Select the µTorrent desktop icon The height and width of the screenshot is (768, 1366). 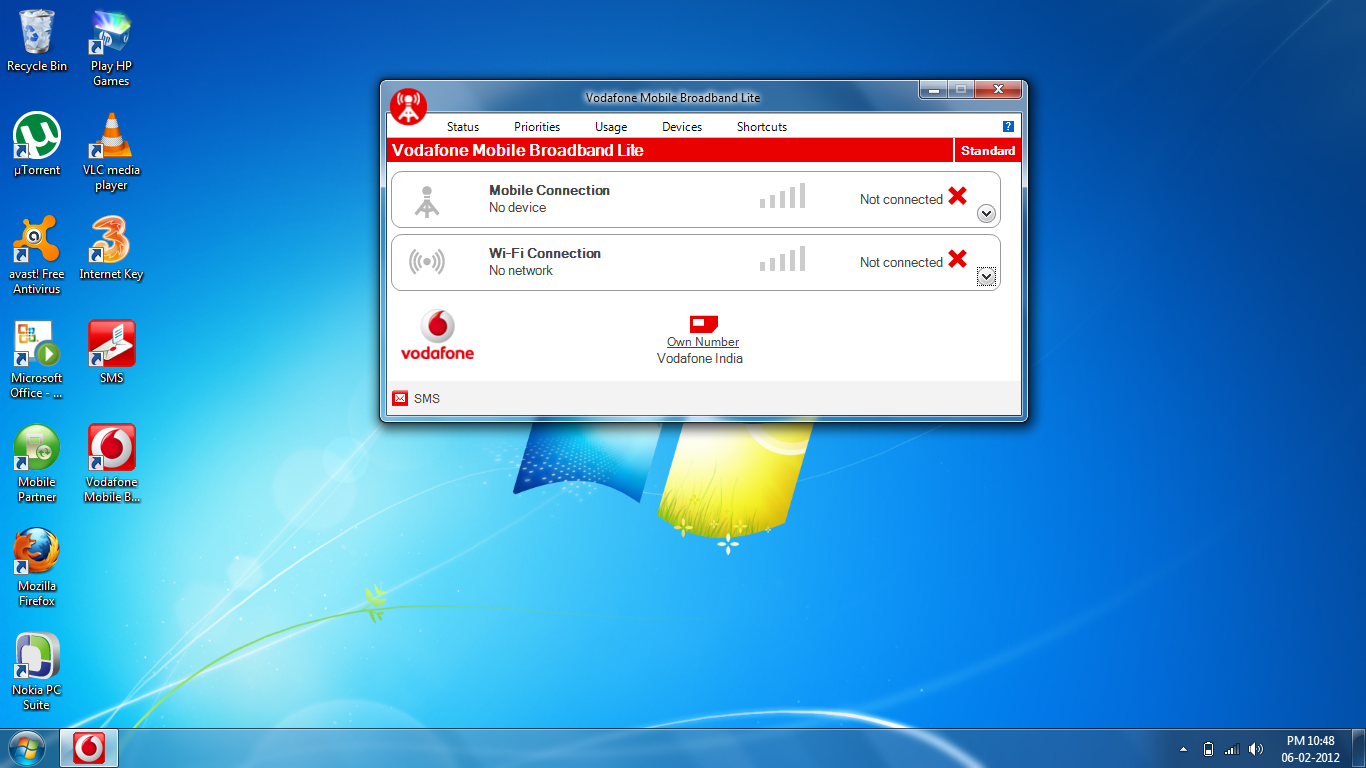point(37,144)
